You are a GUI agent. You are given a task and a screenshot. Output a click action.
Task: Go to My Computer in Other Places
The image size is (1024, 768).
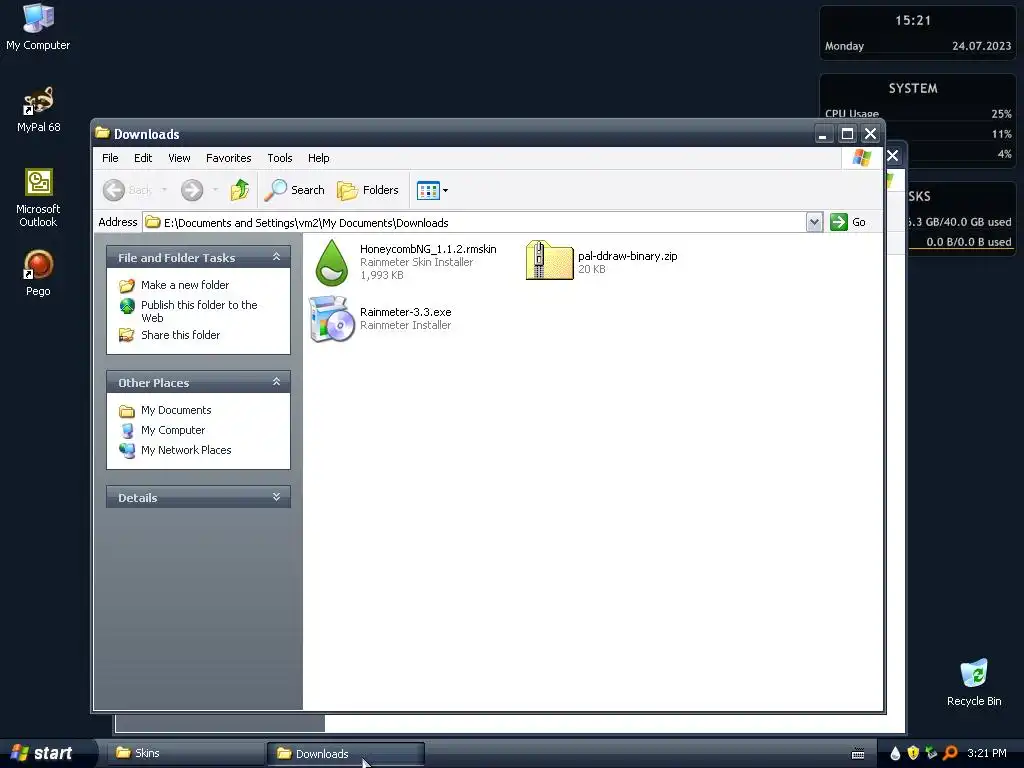(173, 430)
